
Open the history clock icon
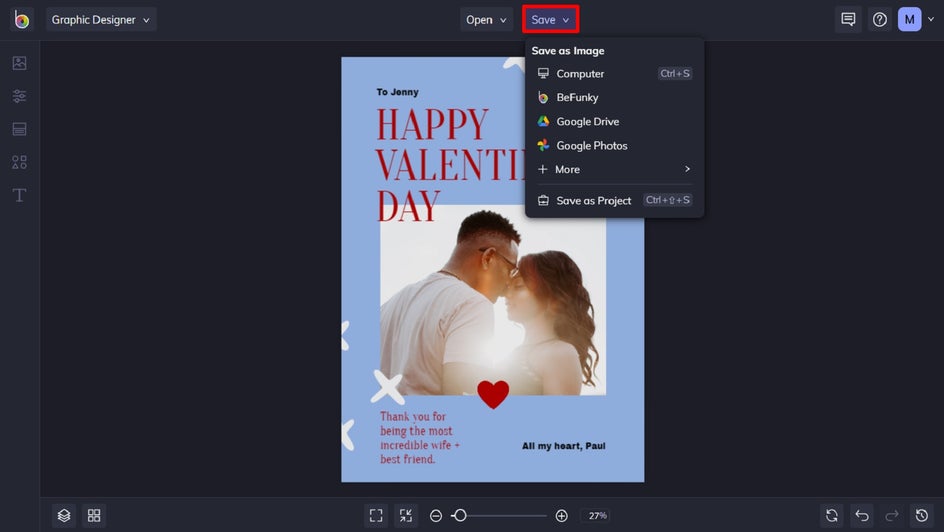[x=922, y=516]
